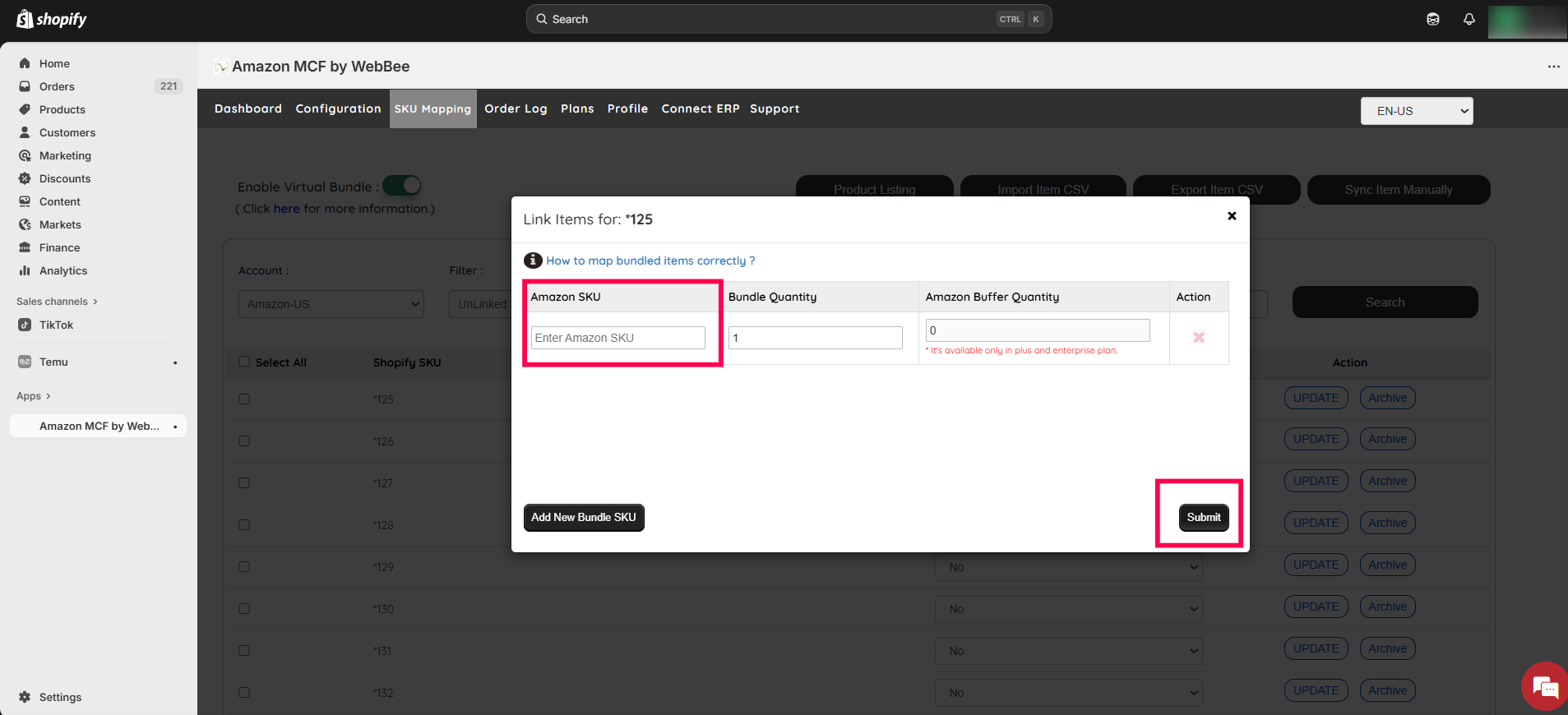Click the three-dots more options icon
Screen dimensions: 1568x715
point(1552,67)
